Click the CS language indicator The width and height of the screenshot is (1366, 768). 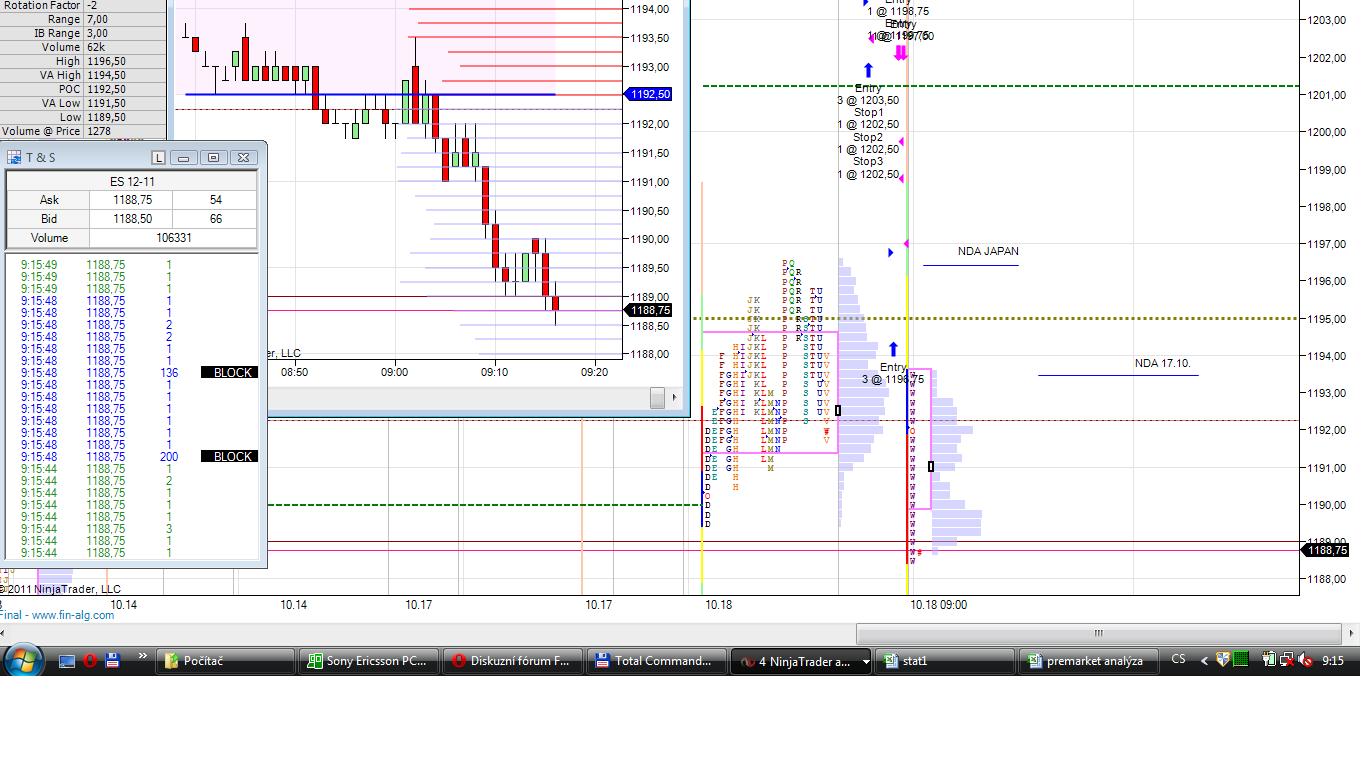point(1178,660)
